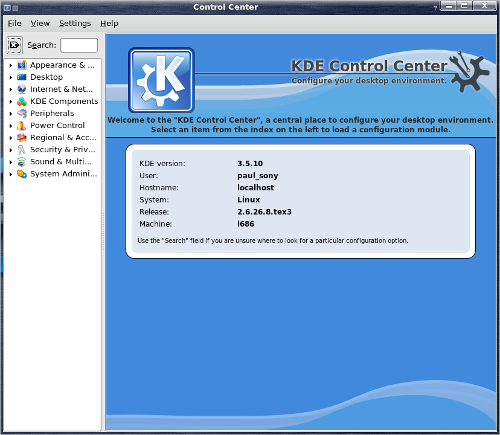500x435 pixels.
Task: Click the Internet & Network globe icon
Action: 22,89
